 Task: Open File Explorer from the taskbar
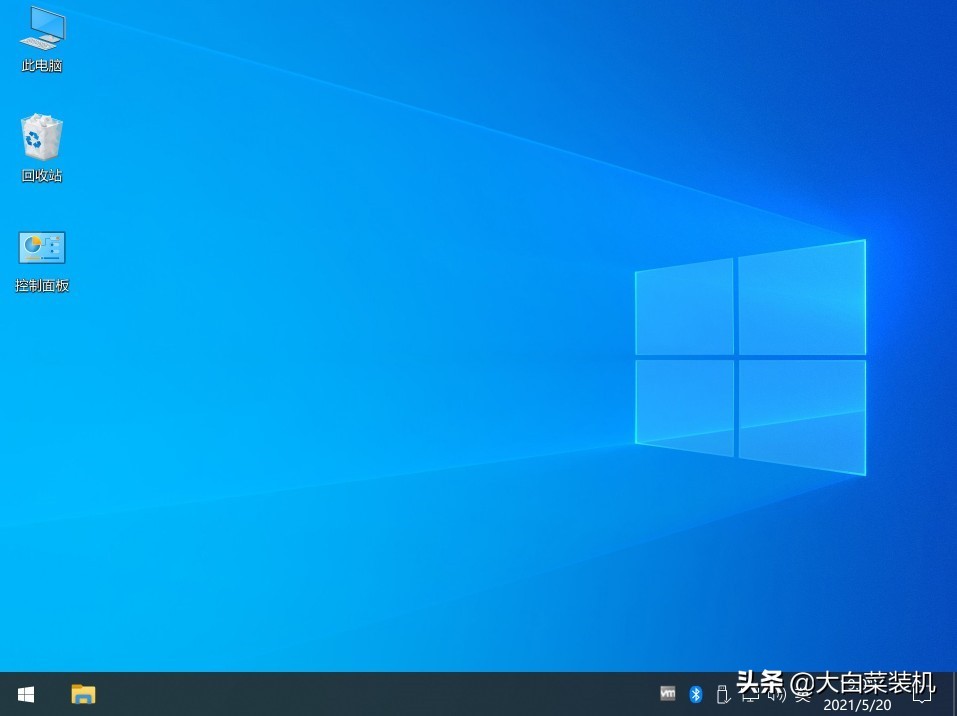[83, 694]
